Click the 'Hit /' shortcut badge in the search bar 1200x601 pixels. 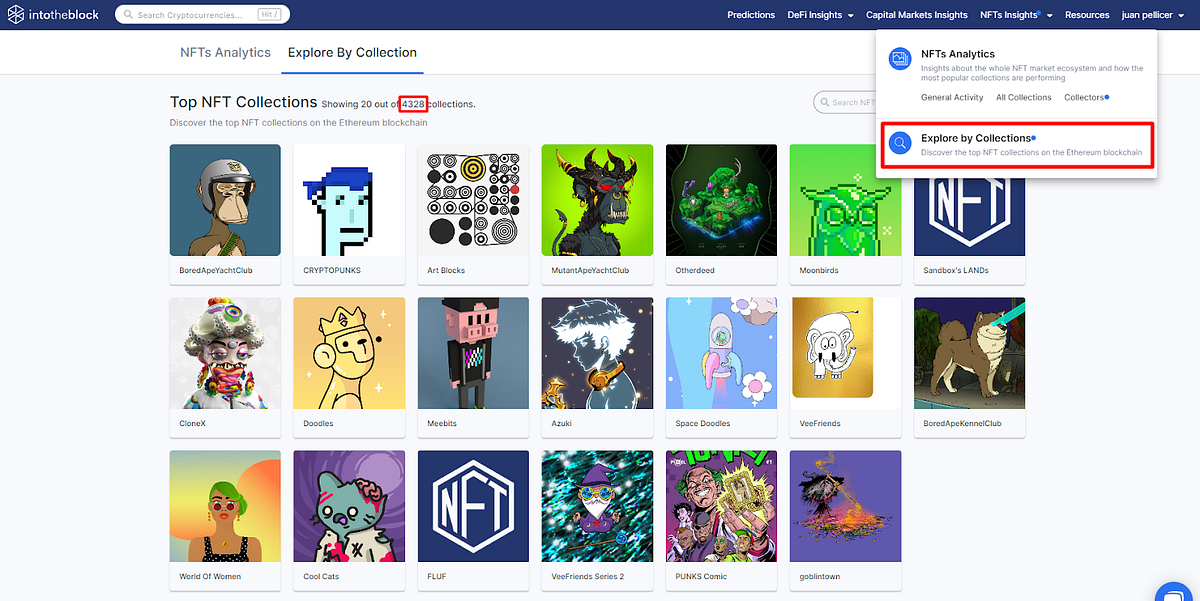271,14
